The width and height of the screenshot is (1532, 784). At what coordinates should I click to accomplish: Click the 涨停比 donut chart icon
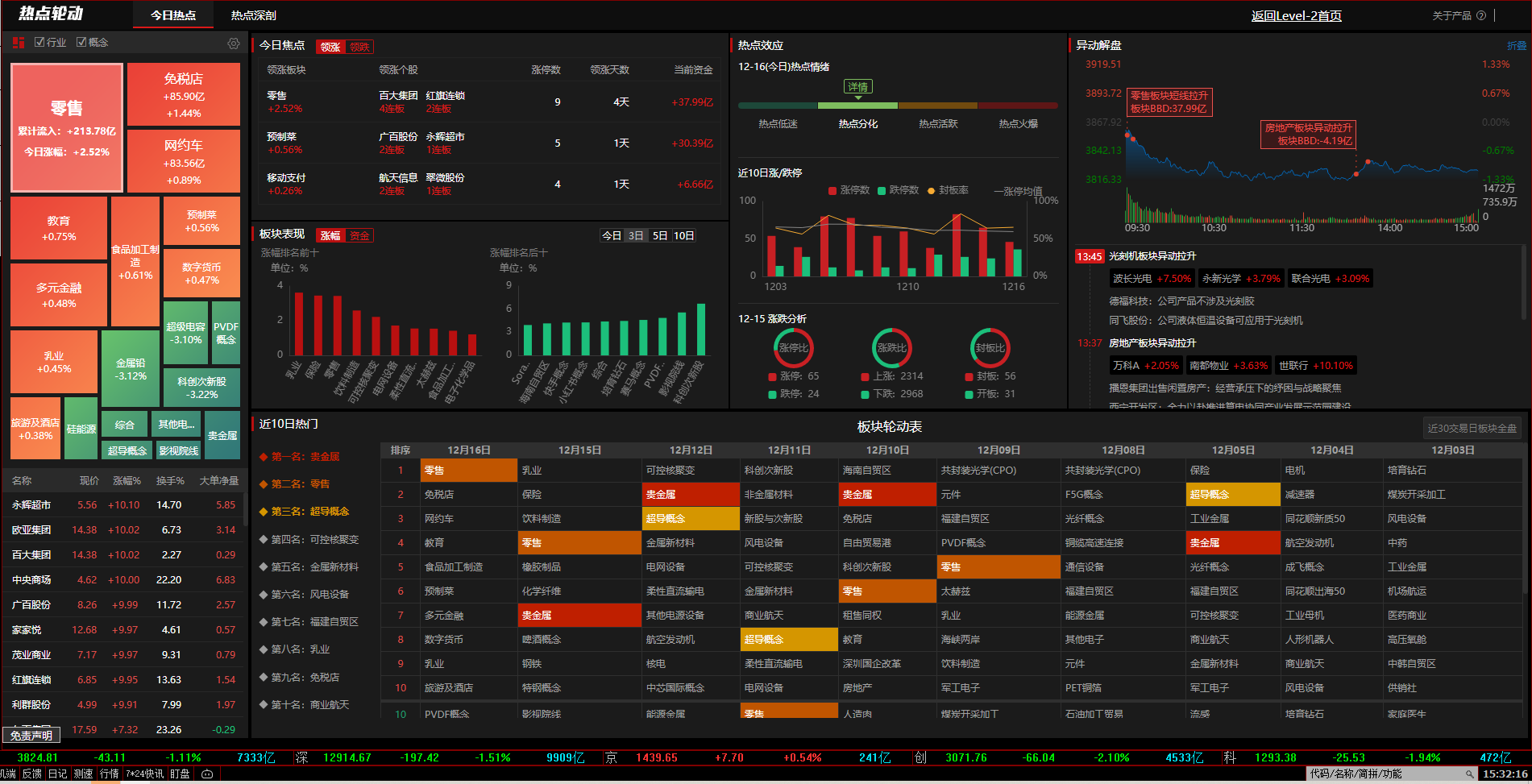(x=793, y=348)
